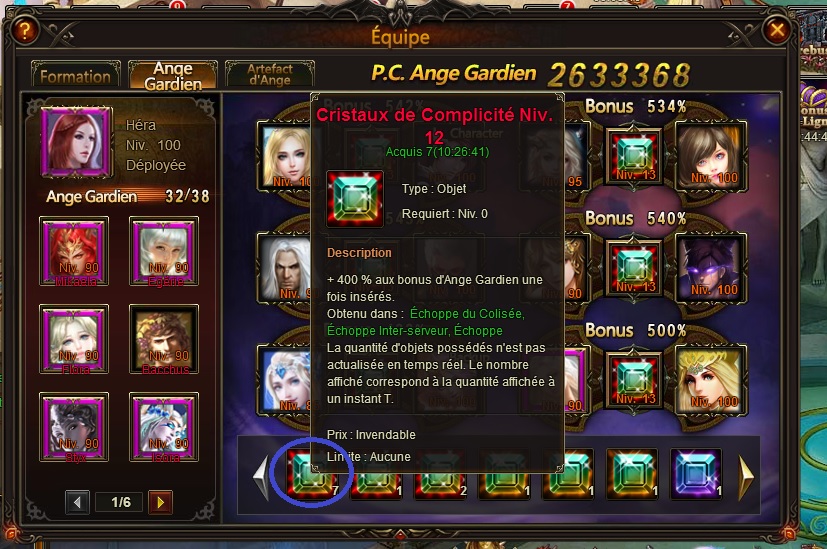Screen dimensions: 827x549
Task: Click the Niv. 13 crystal beside Bonus 540%
Action: pyautogui.click(x=634, y=268)
